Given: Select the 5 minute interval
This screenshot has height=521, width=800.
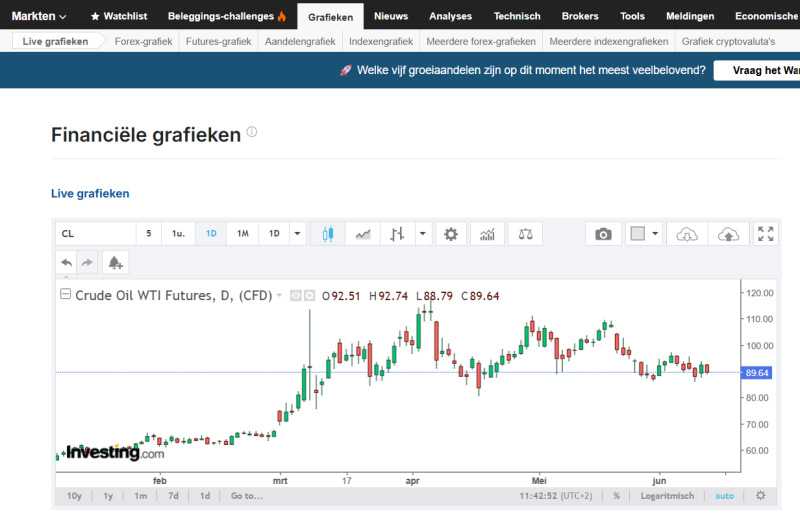Looking at the screenshot, I should click(148, 234).
